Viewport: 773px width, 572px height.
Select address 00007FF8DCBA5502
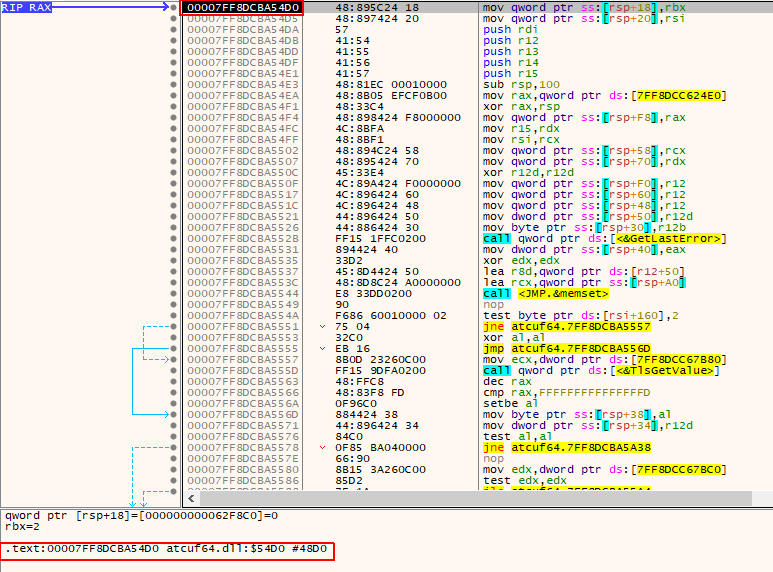pos(243,150)
